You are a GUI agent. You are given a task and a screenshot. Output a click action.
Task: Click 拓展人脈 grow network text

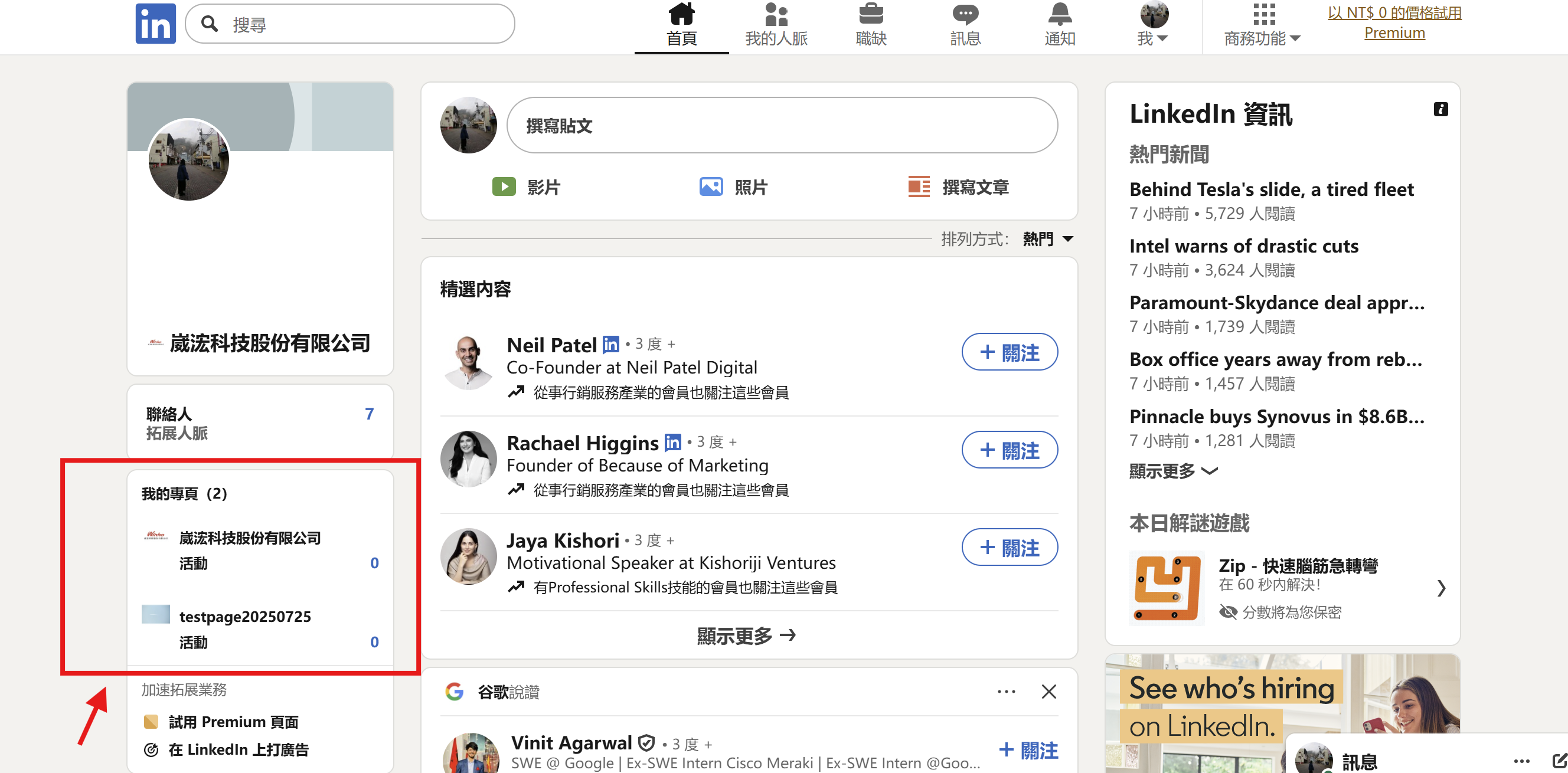177,433
